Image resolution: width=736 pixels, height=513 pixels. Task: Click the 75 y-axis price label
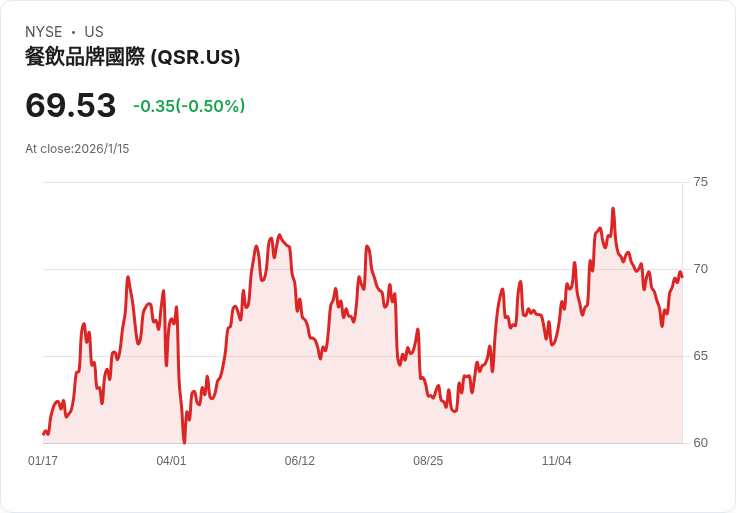coord(701,182)
